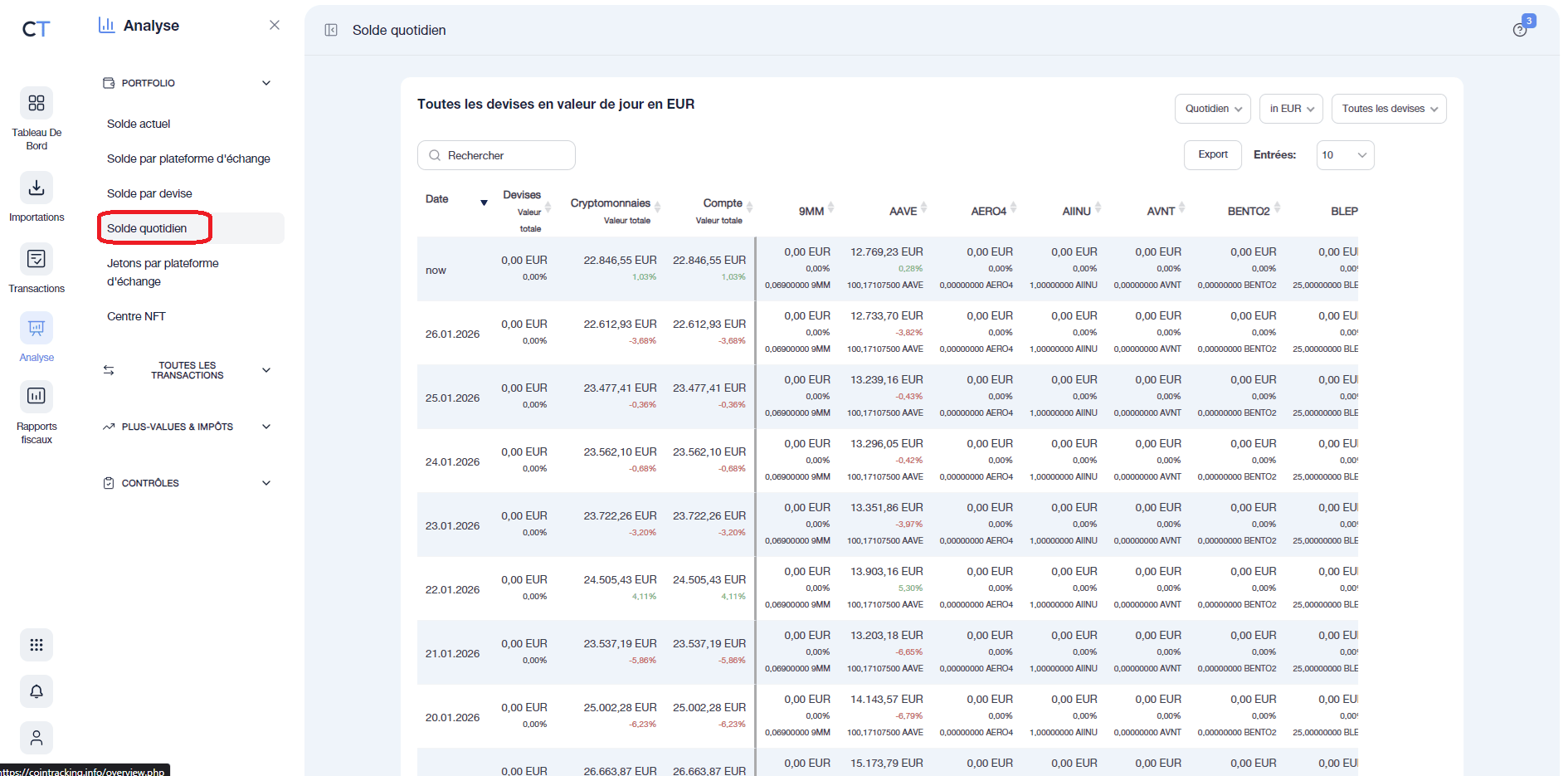Viewport: 1568px width, 776px height.
Task: Open Jetons par plateforme d'échange
Action: 163,271
